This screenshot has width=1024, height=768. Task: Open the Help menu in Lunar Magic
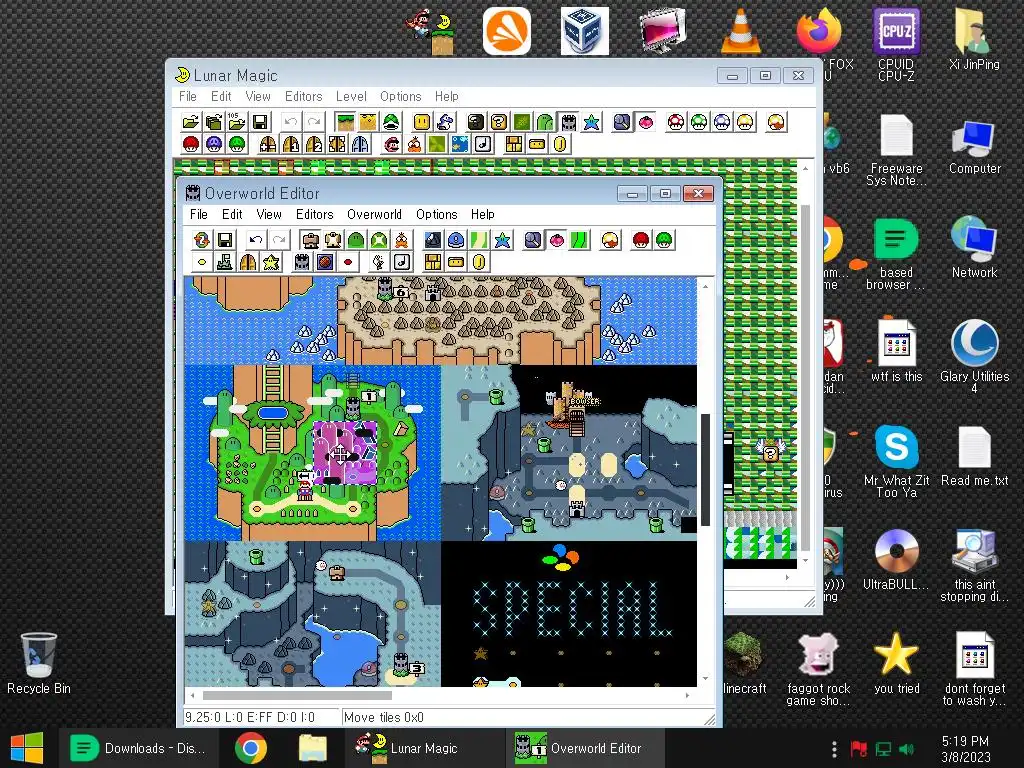(x=447, y=96)
